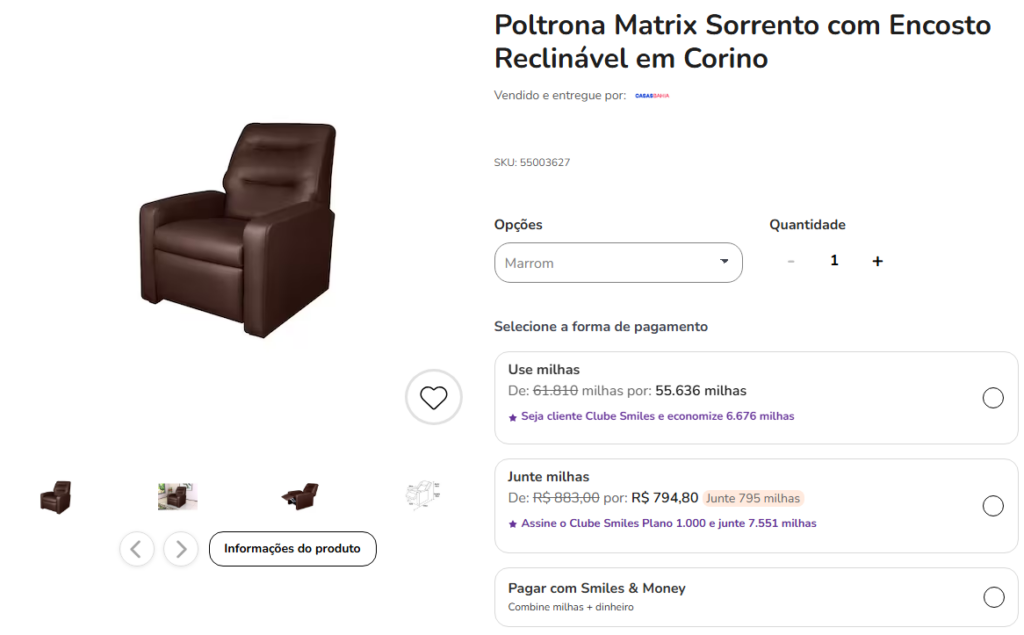Select the 'Use milhas' payment option
Image resolution: width=1024 pixels, height=635 pixels.
coord(993,397)
